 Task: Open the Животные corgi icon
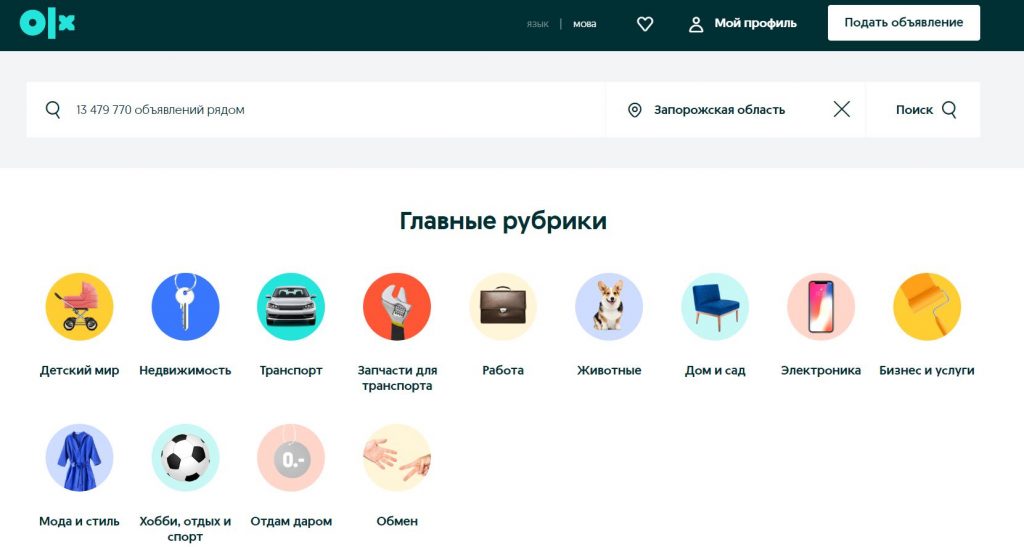pos(609,307)
